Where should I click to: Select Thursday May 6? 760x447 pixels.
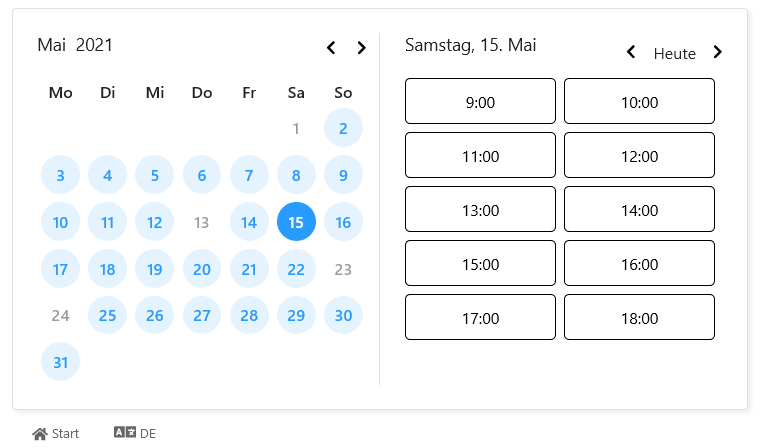click(x=202, y=175)
